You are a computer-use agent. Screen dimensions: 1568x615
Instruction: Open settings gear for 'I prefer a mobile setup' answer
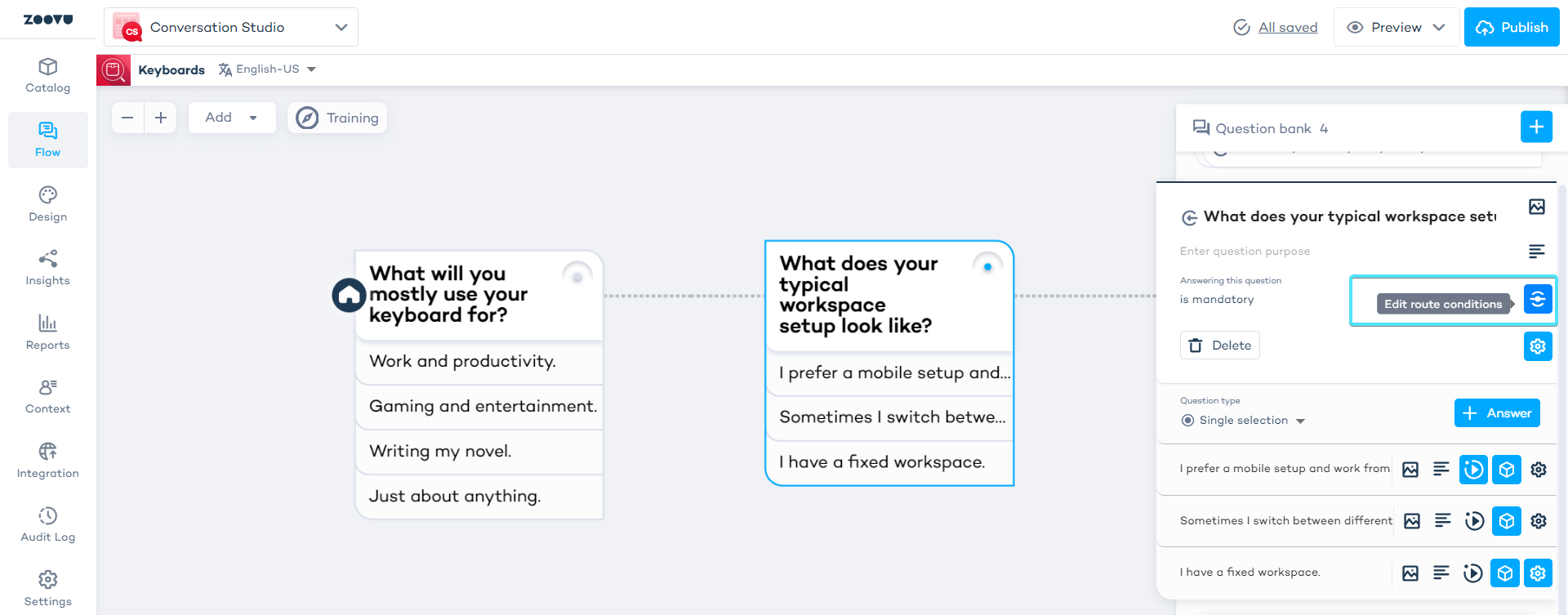point(1538,470)
